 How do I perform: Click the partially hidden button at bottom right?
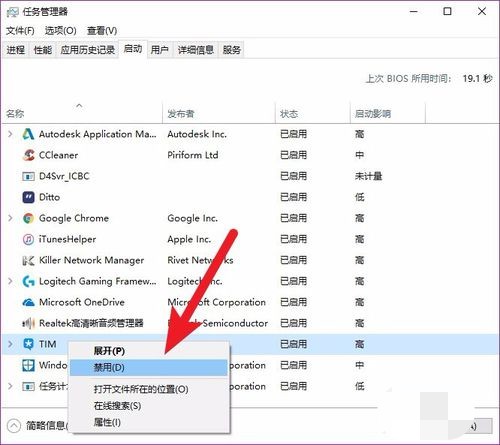click(x=477, y=426)
